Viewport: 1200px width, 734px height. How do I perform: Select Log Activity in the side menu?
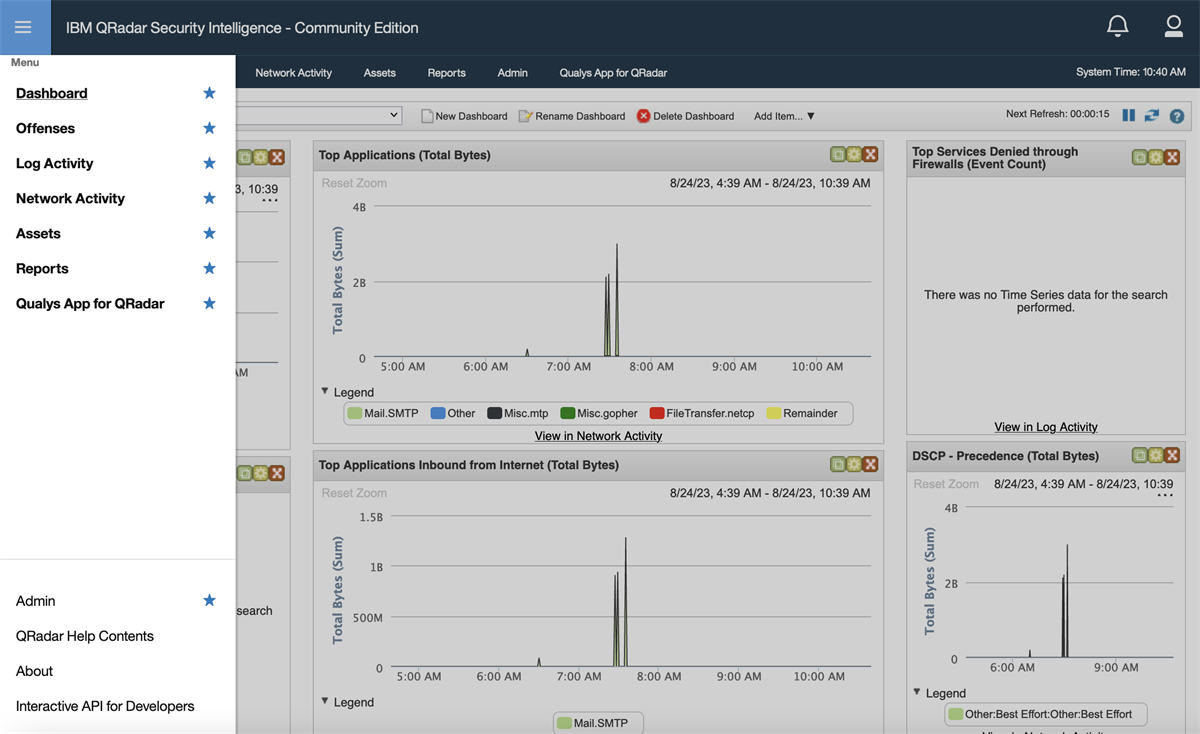tap(55, 163)
